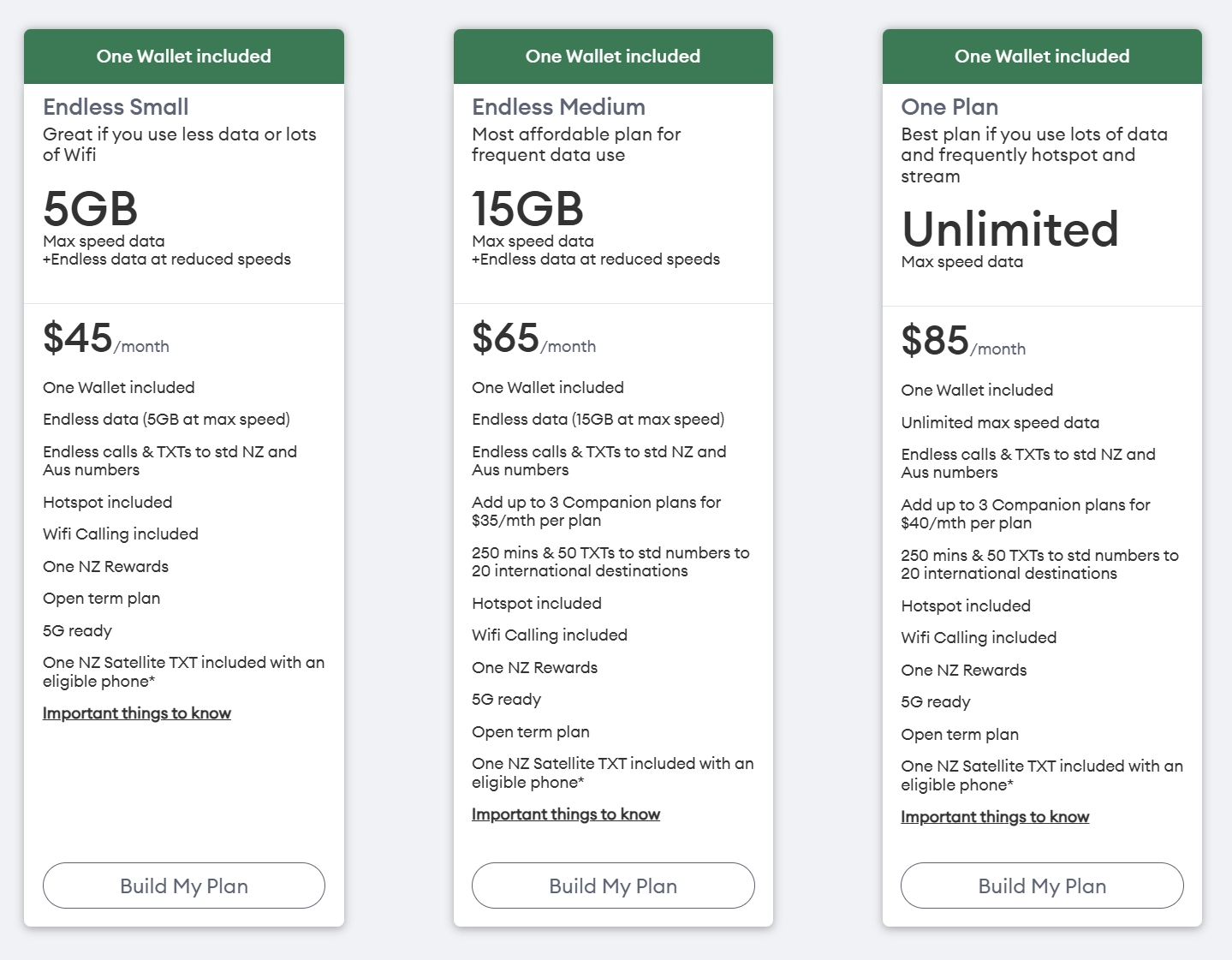The width and height of the screenshot is (1232, 960).
Task: Select the One Plan heading
Action: tap(949, 107)
